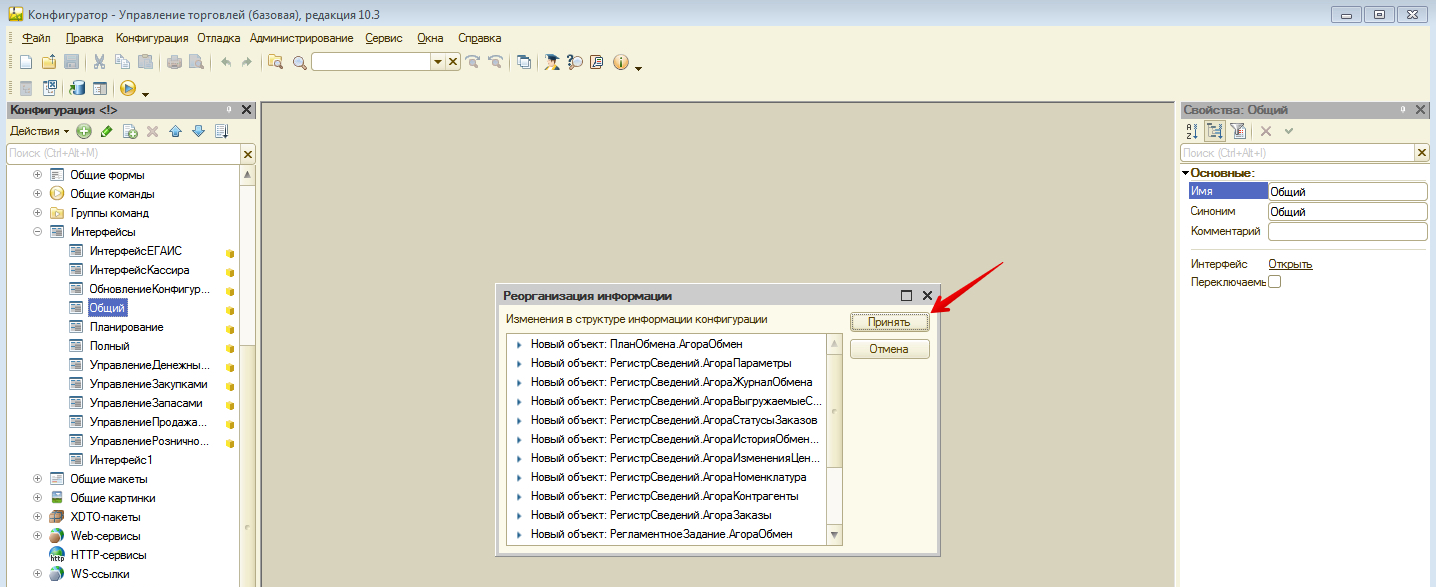This screenshot has width=1436, height=587.
Task: Click the Принять button
Action: (x=889, y=322)
